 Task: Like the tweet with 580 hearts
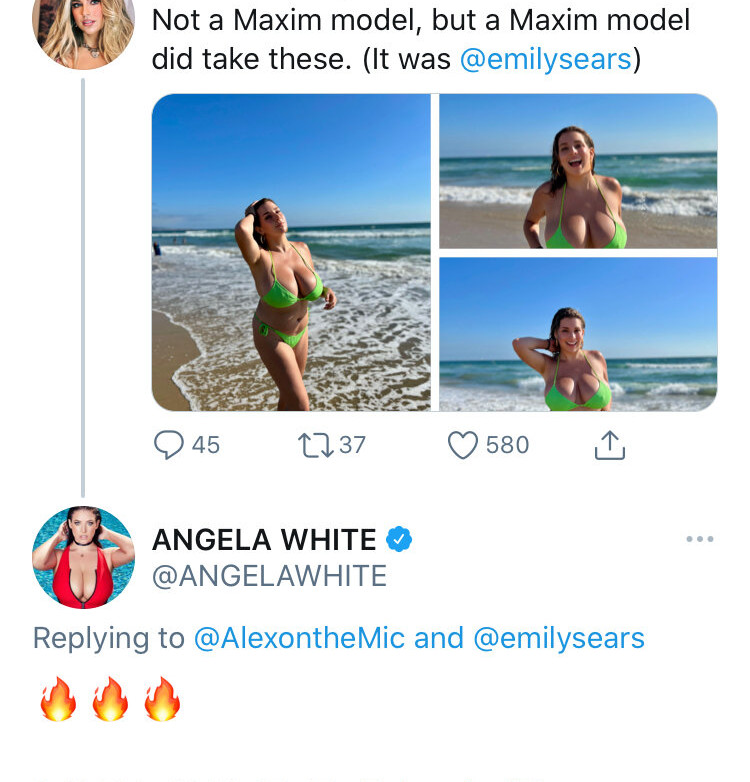tap(462, 445)
